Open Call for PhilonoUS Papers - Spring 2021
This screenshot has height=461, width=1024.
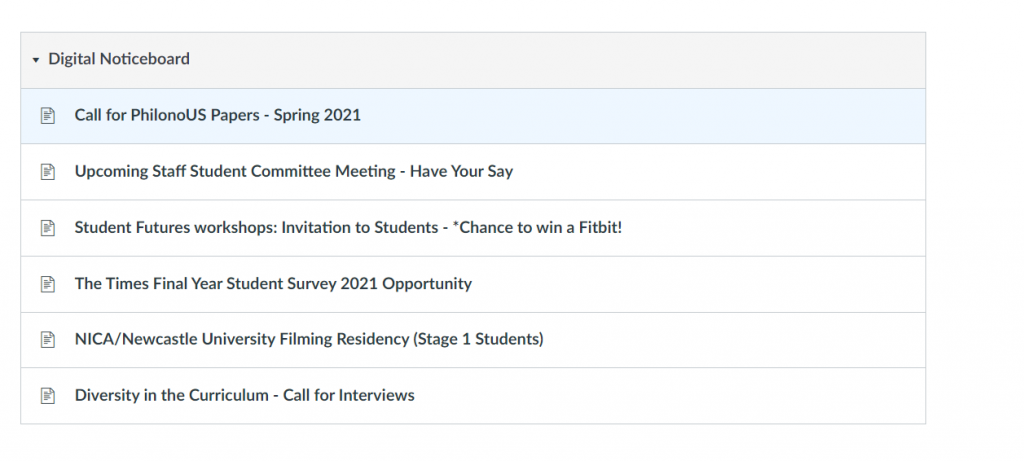(217, 115)
